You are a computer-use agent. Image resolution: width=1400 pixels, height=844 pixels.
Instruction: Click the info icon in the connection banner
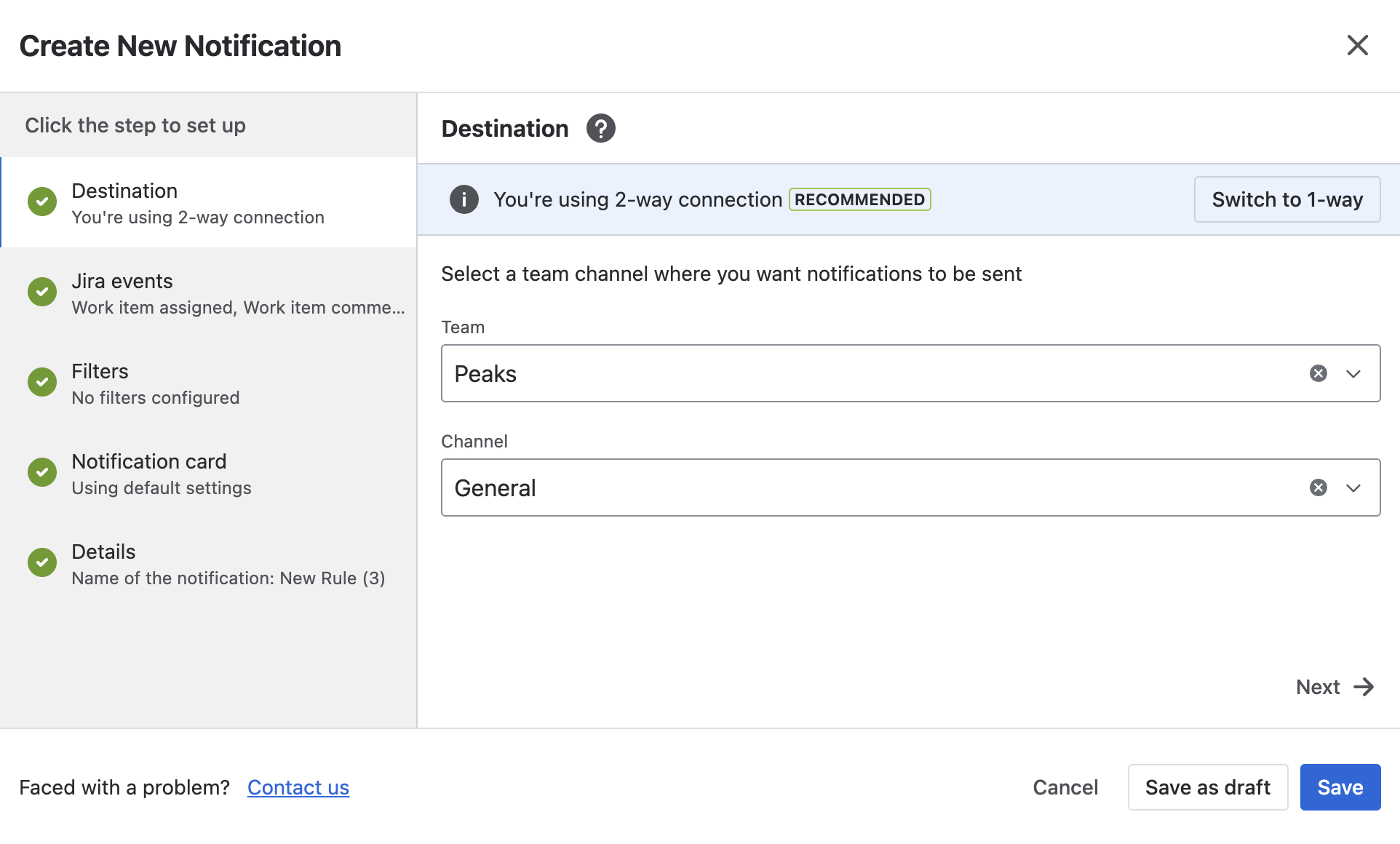(x=464, y=199)
